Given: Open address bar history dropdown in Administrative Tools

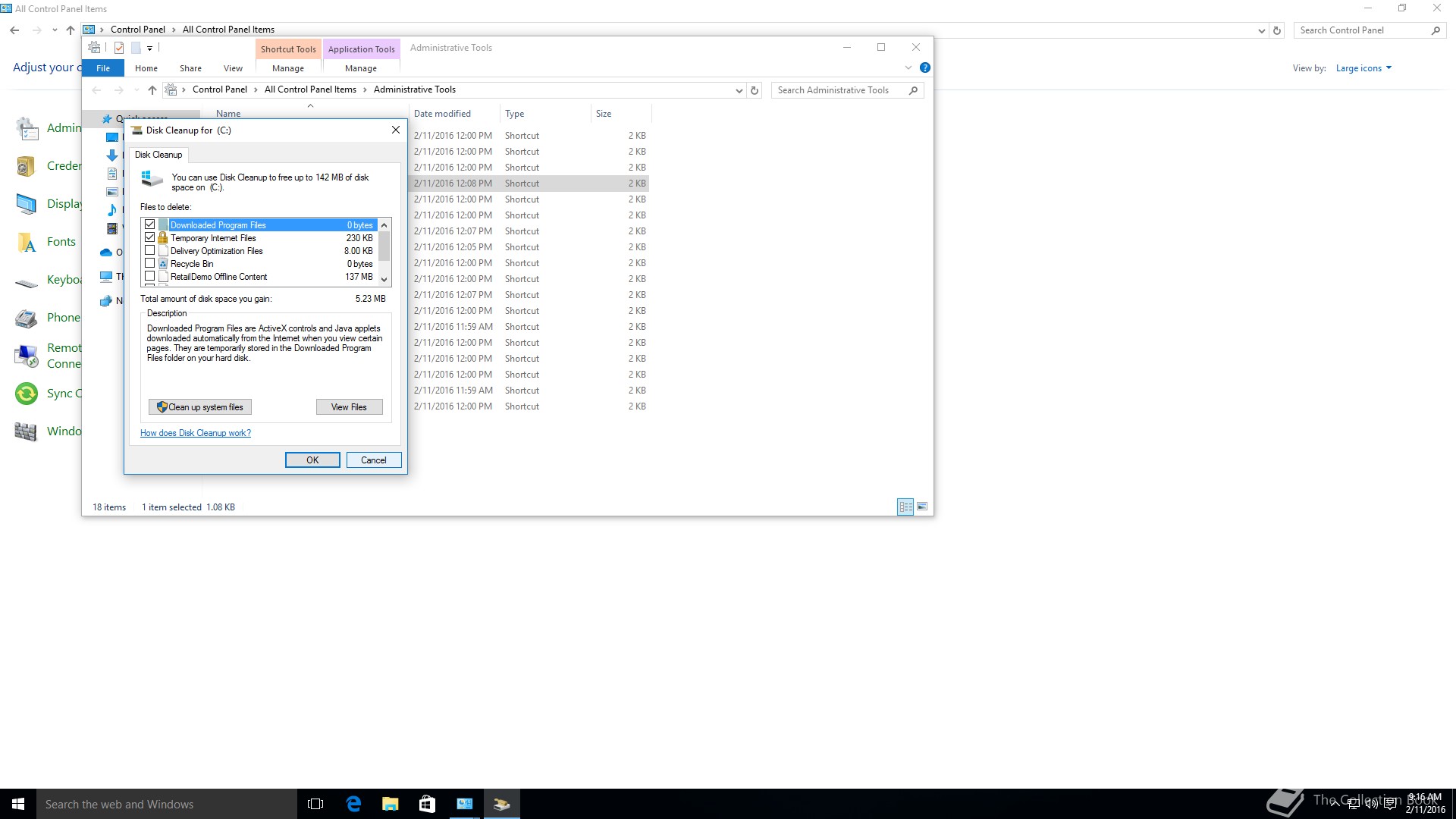Looking at the screenshot, I should [x=739, y=90].
